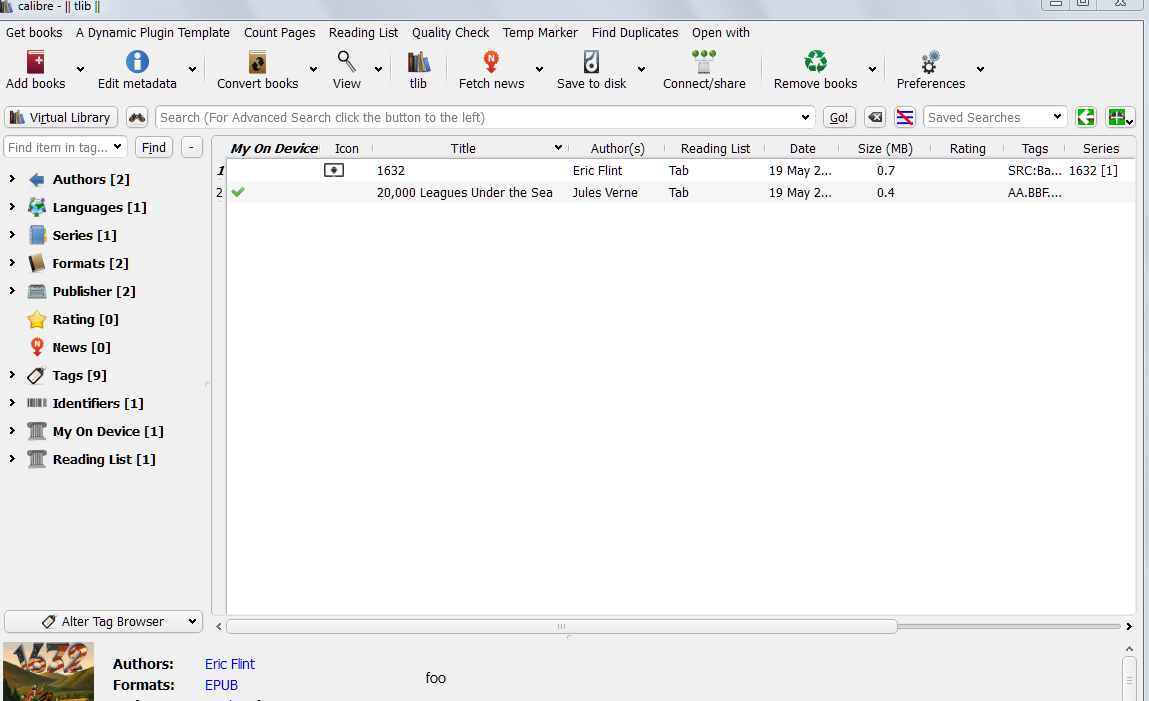
Task: Expand the Authors [2] category
Action: (12, 179)
